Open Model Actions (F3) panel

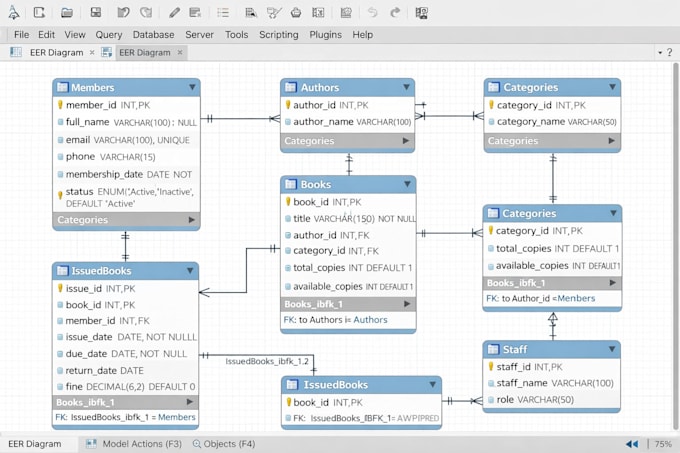(142, 444)
